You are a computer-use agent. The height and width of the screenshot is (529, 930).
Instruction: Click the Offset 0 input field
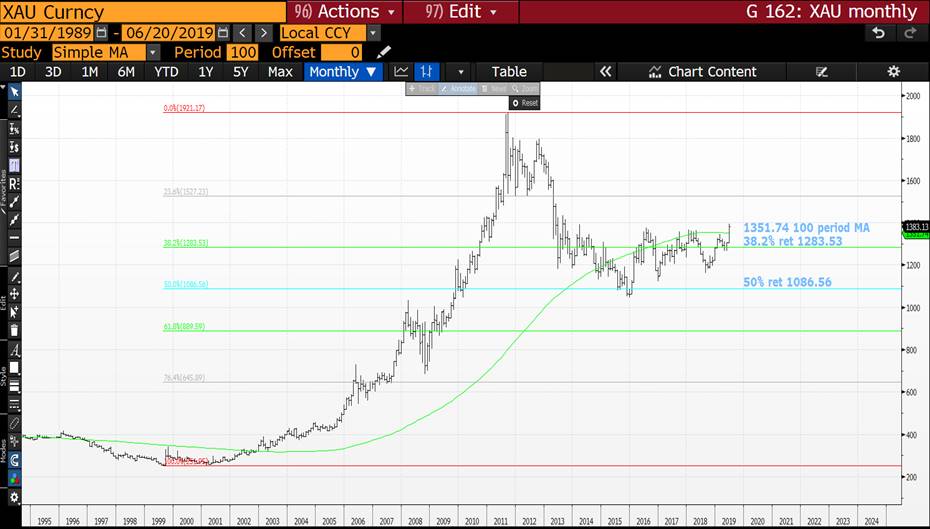pos(342,52)
